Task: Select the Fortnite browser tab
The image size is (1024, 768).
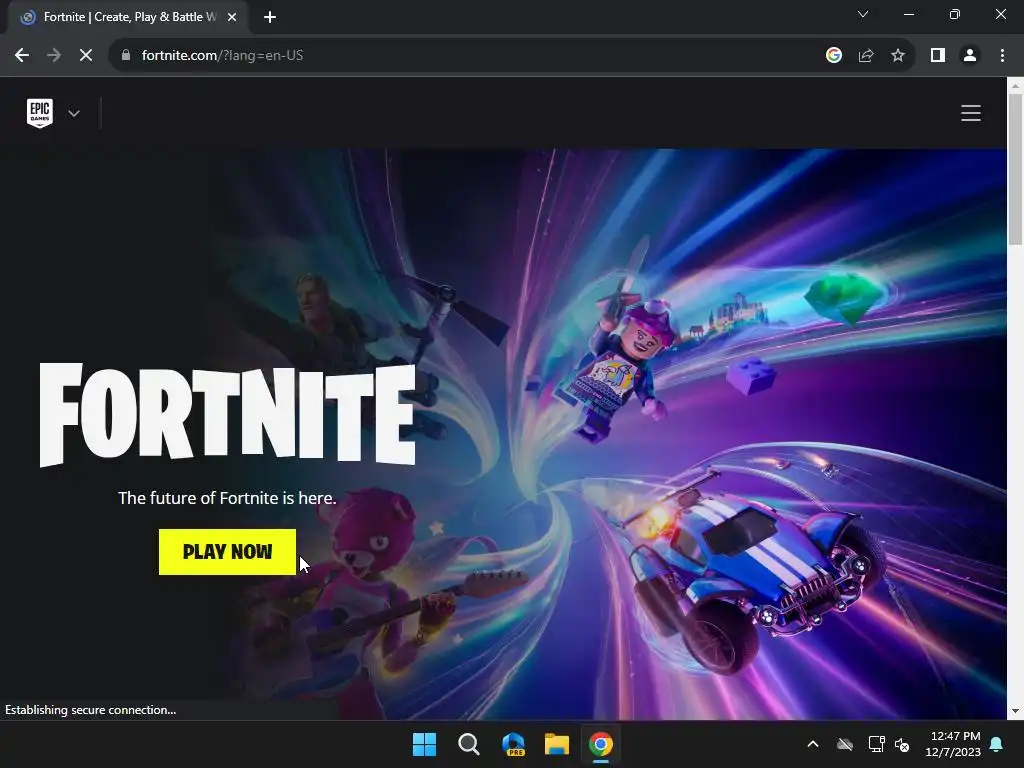Action: 128,17
